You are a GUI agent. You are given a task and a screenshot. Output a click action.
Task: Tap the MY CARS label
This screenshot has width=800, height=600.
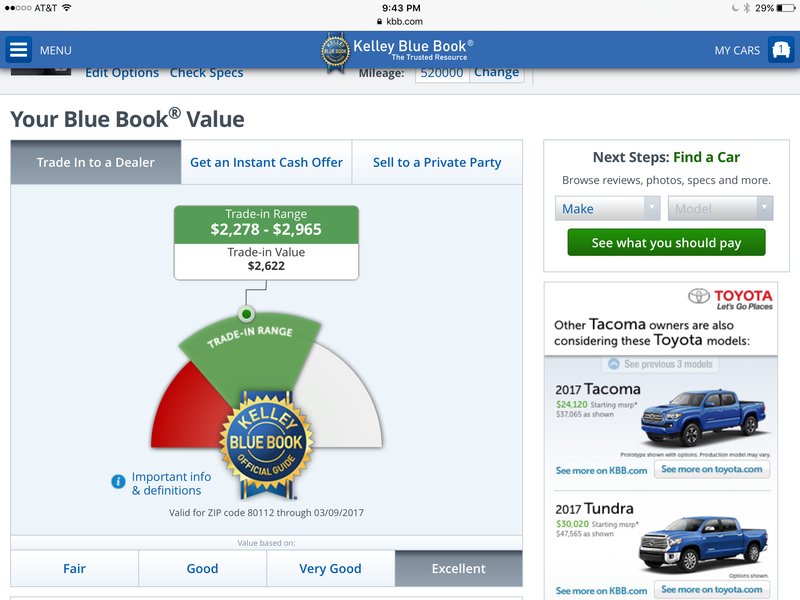pyautogui.click(x=737, y=51)
